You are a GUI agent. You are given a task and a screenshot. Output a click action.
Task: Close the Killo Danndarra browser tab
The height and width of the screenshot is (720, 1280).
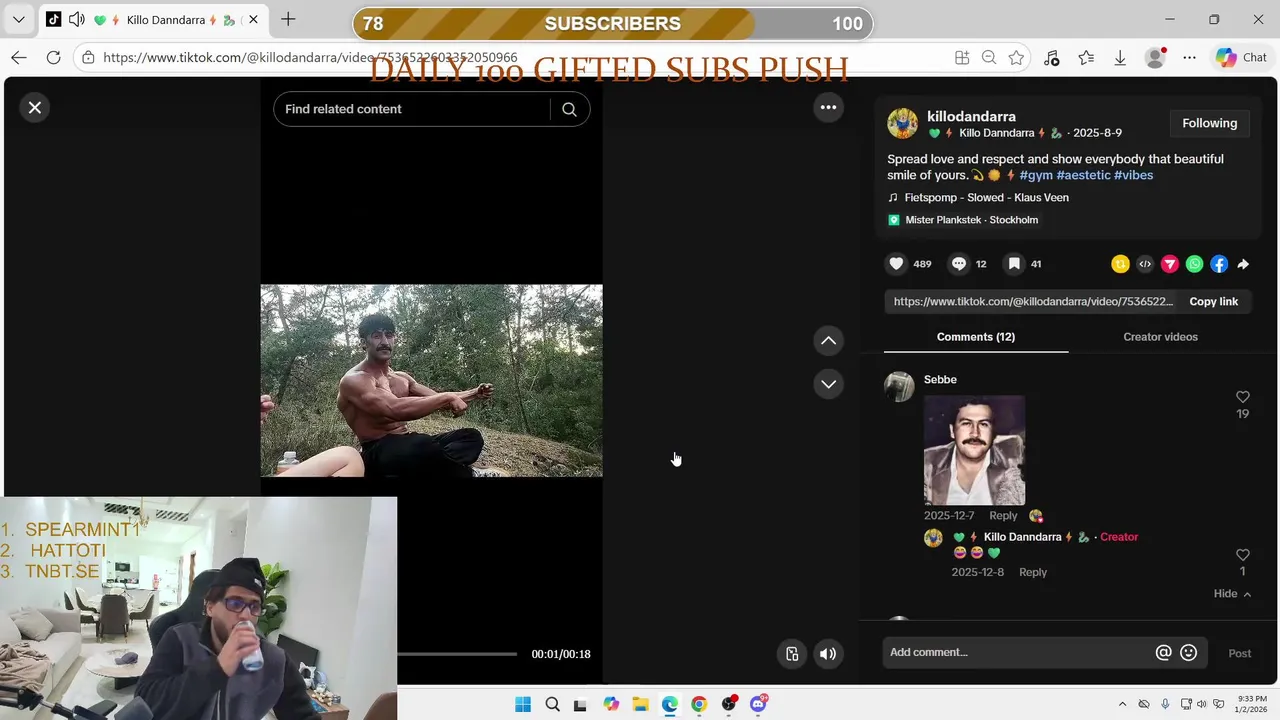click(x=253, y=20)
